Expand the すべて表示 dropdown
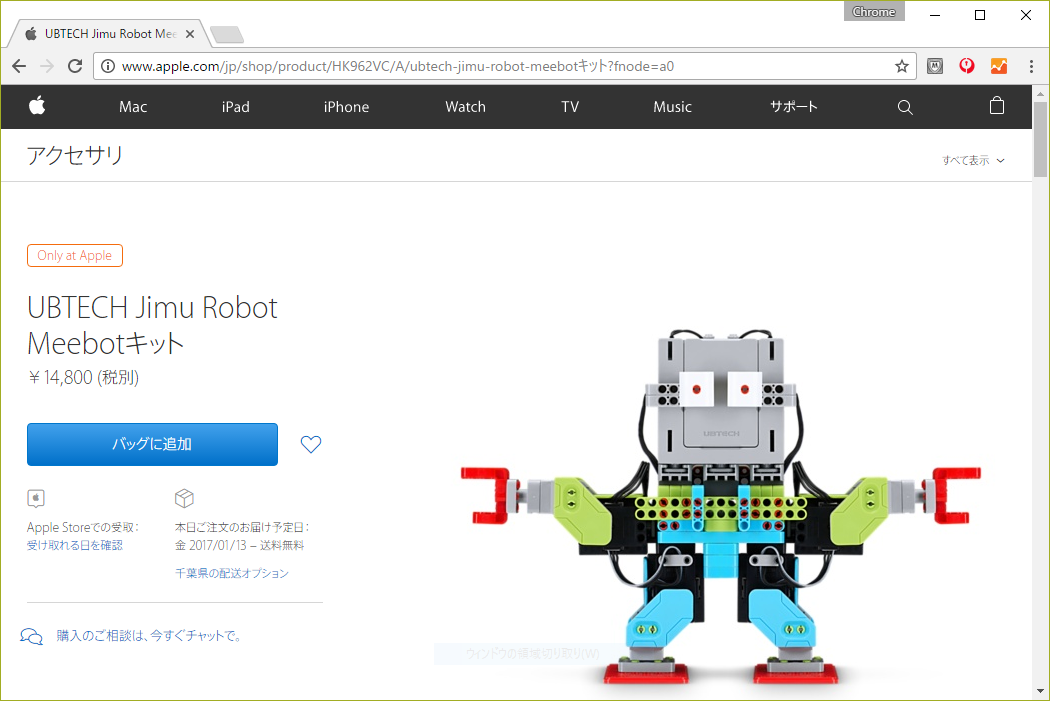This screenshot has width=1050, height=701. click(973, 160)
